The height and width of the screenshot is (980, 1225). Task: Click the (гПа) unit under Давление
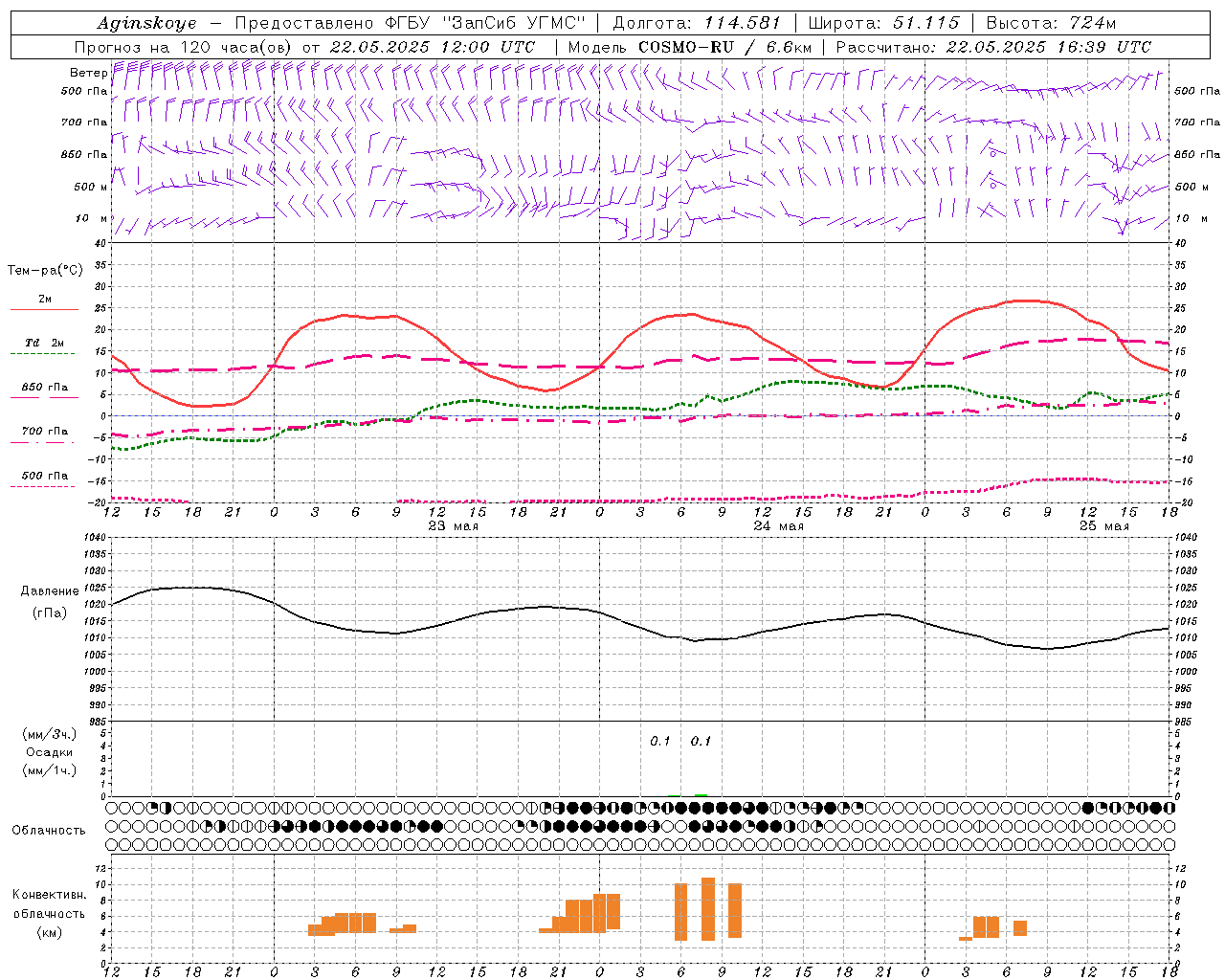coord(49,613)
